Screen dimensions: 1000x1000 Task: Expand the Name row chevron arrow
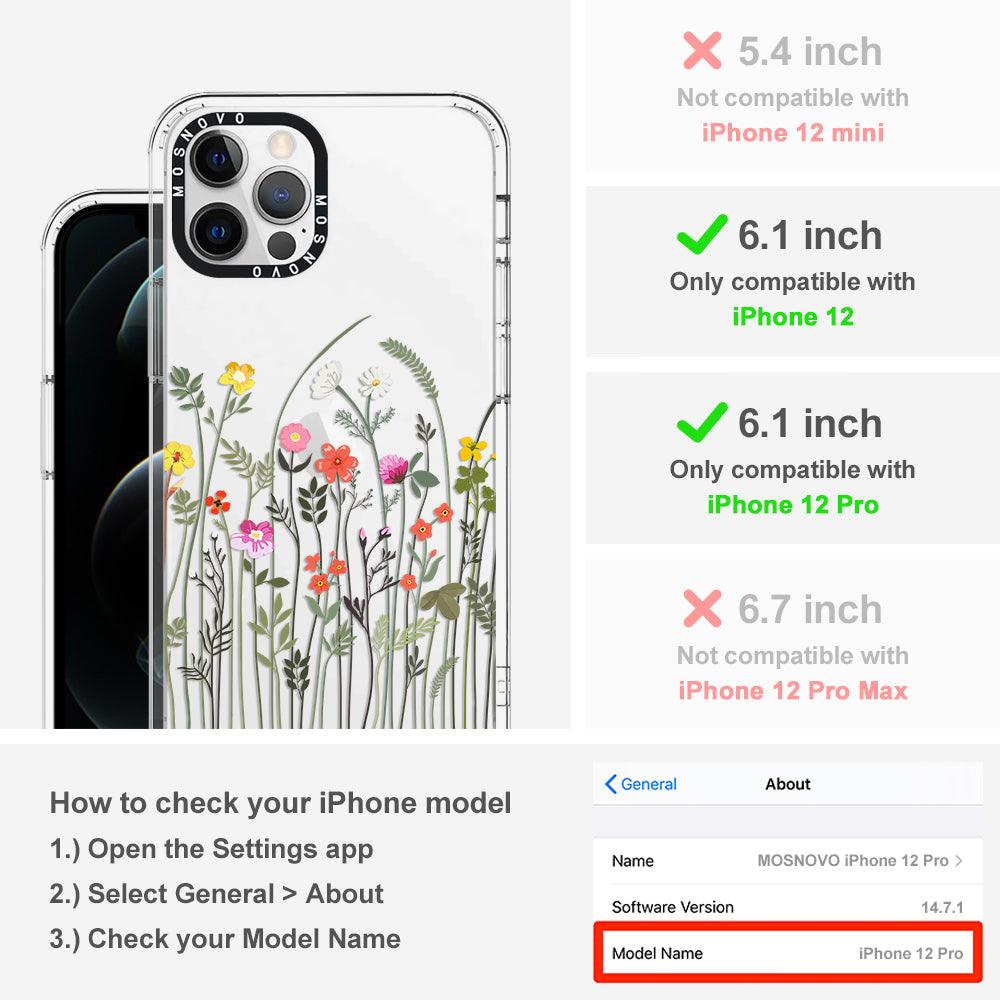[959, 860]
